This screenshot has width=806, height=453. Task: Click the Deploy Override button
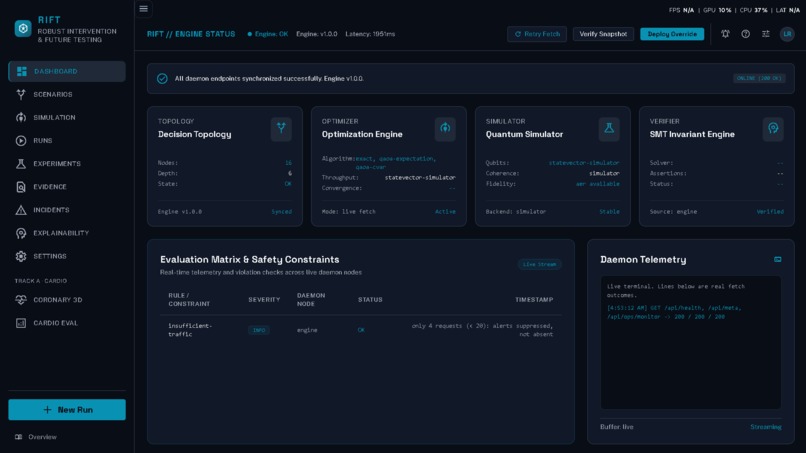[x=672, y=34]
